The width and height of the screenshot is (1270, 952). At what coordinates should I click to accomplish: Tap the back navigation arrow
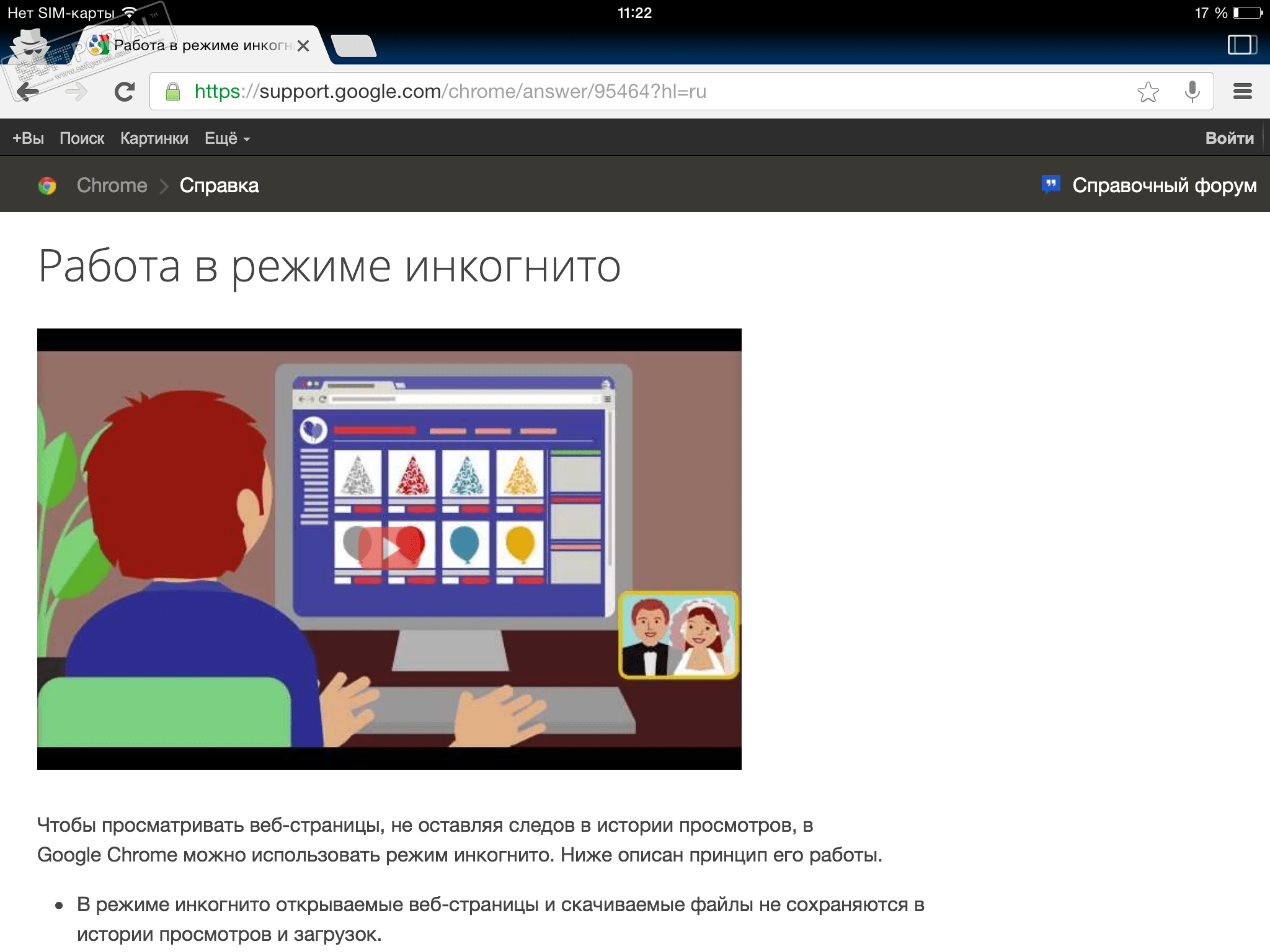pyautogui.click(x=27, y=92)
